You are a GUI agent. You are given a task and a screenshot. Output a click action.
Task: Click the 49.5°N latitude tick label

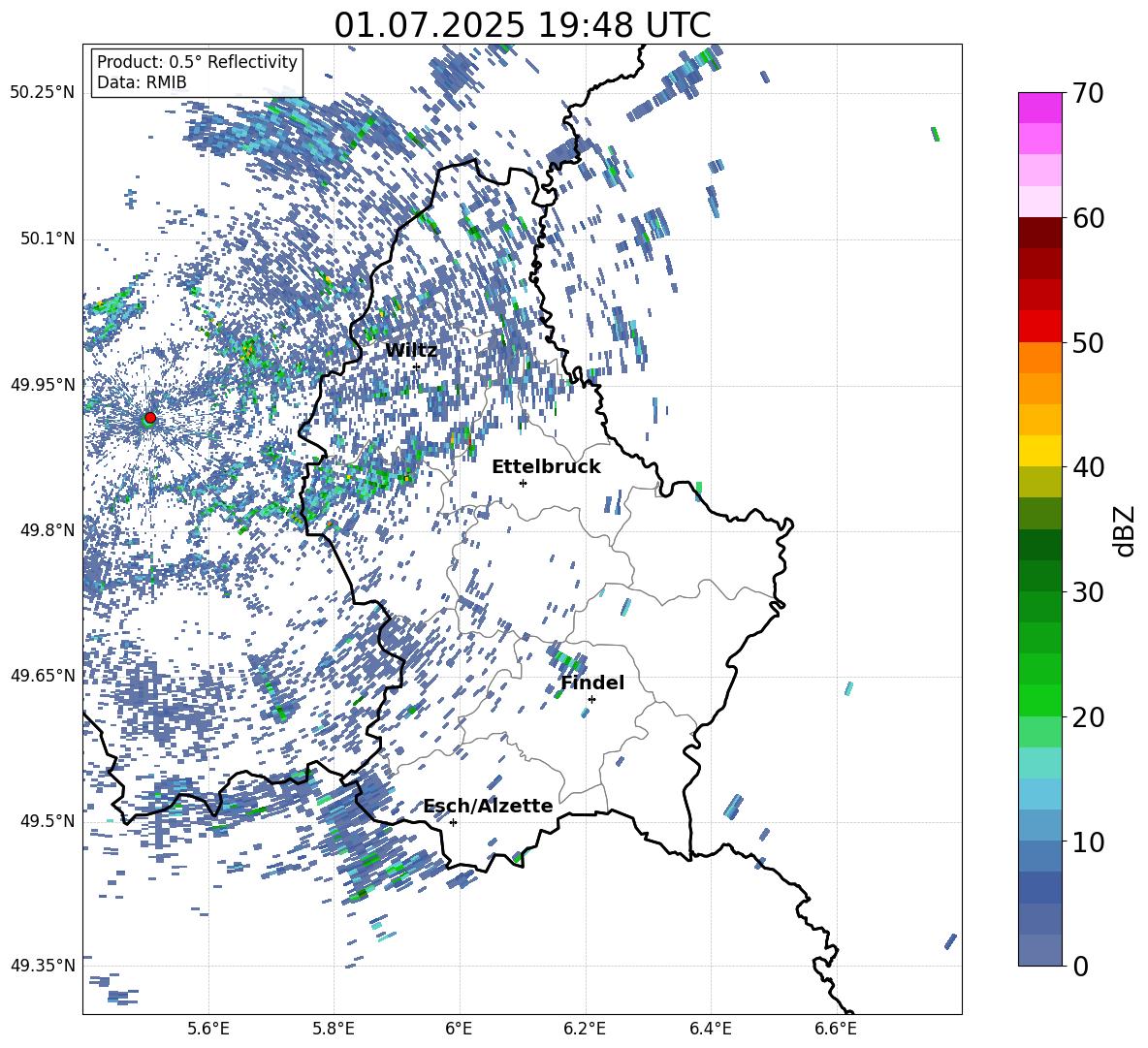(47, 821)
